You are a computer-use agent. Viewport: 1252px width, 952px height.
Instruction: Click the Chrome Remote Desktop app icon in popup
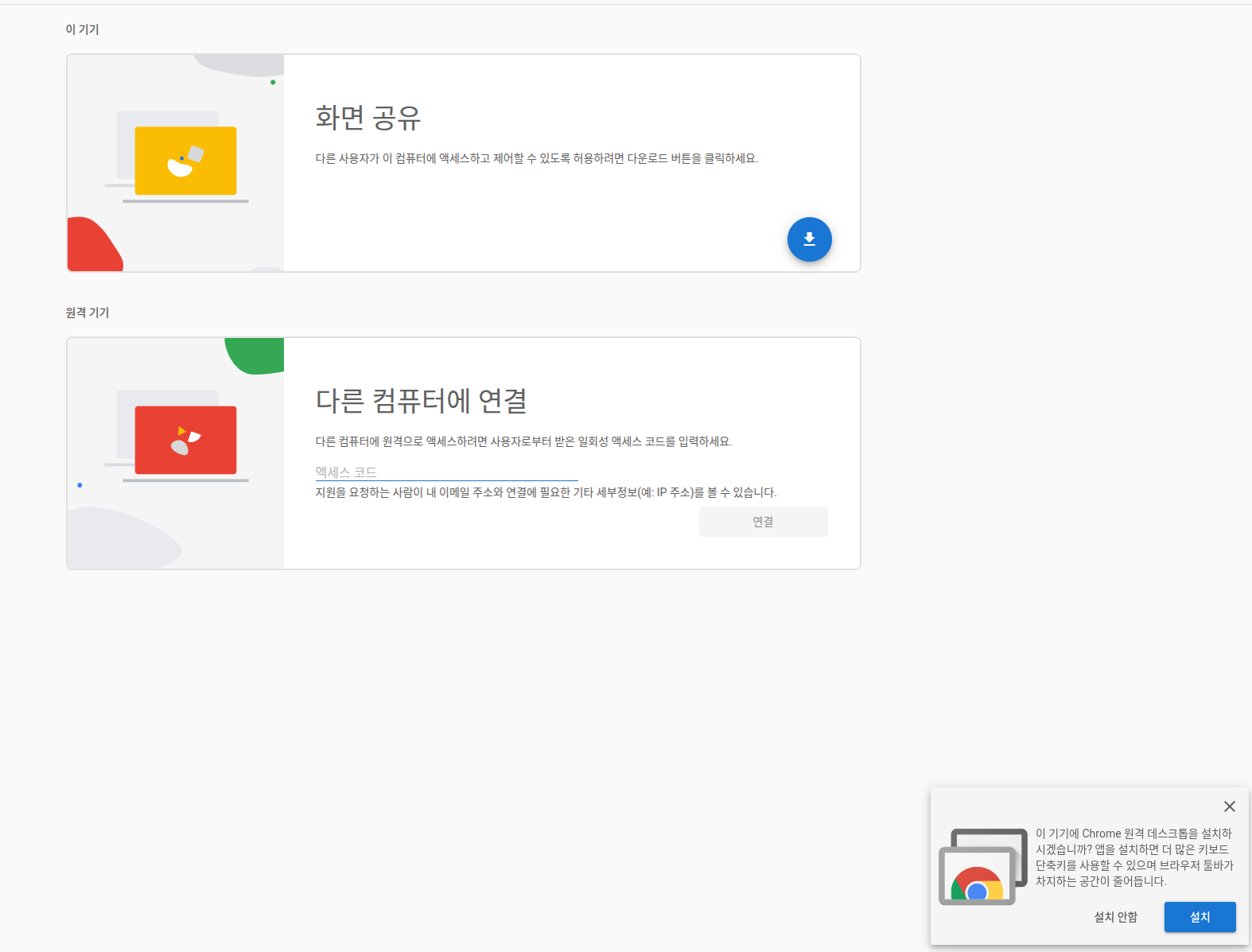(x=983, y=867)
